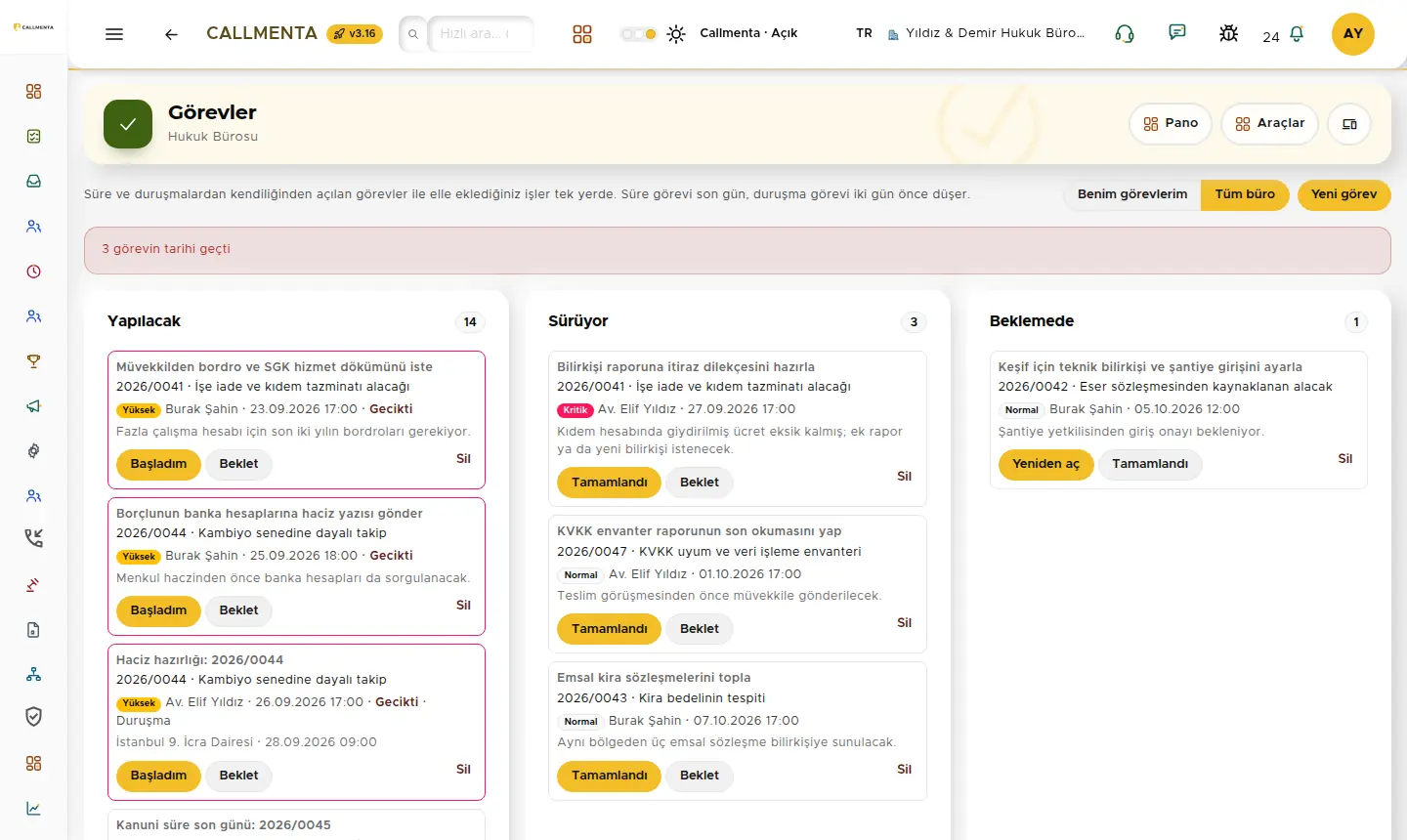Viewport: 1407px width, 840px height.
Task: Mark Emsal kira sözleşmeleri task Tamamlandı
Action: (610, 776)
